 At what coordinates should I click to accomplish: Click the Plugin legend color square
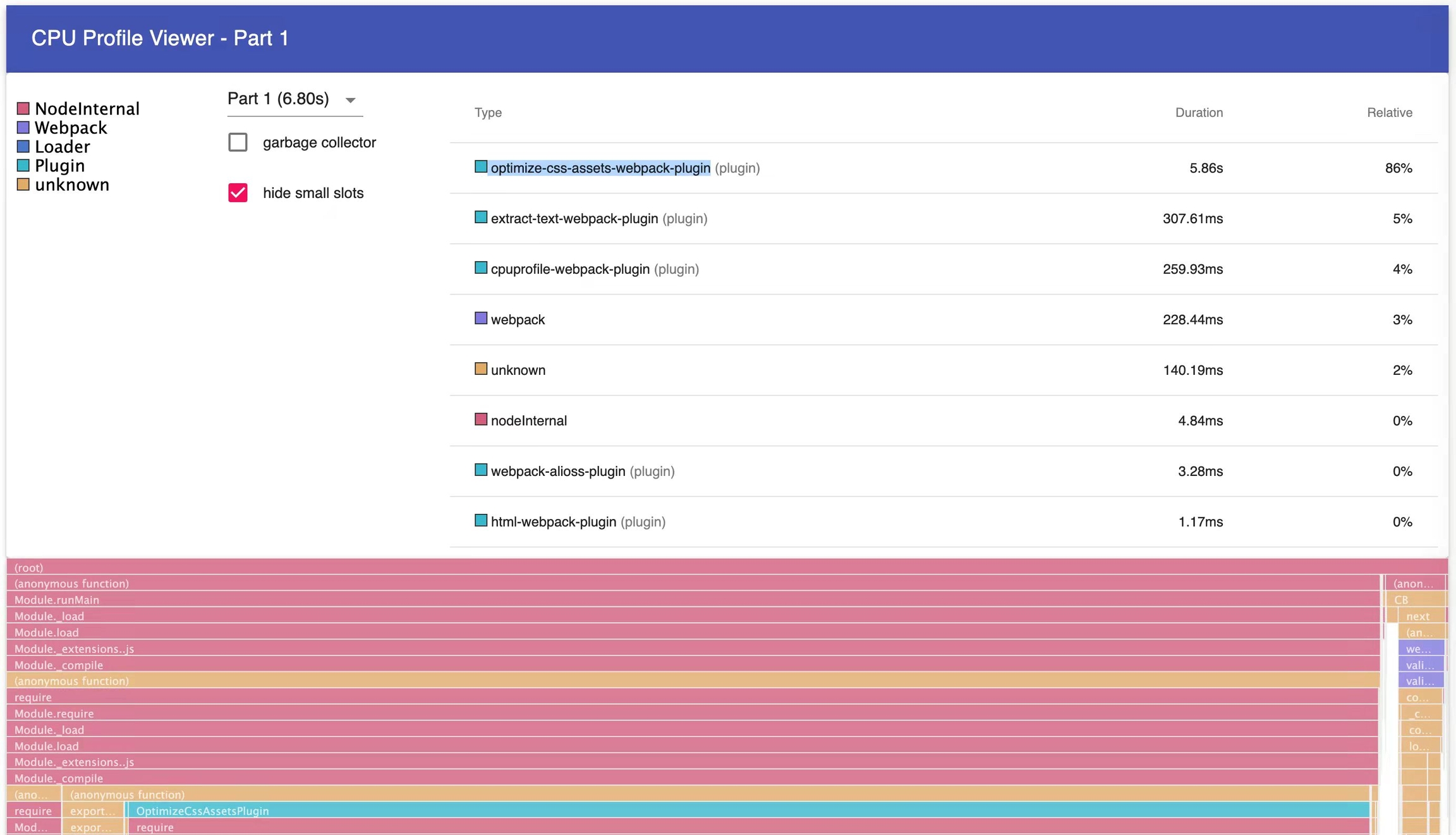pos(23,166)
